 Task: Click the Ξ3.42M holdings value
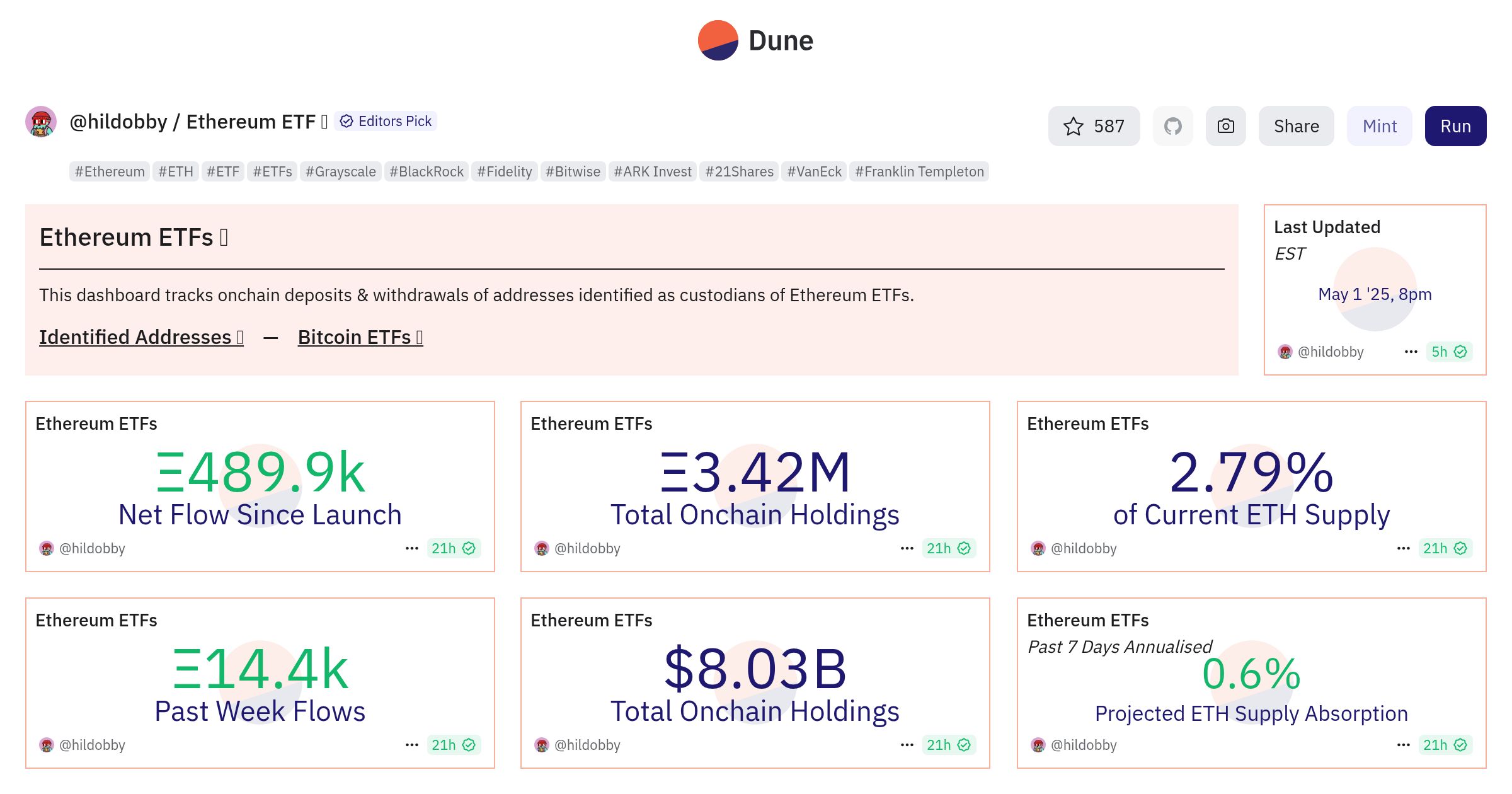tap(755, 473)
